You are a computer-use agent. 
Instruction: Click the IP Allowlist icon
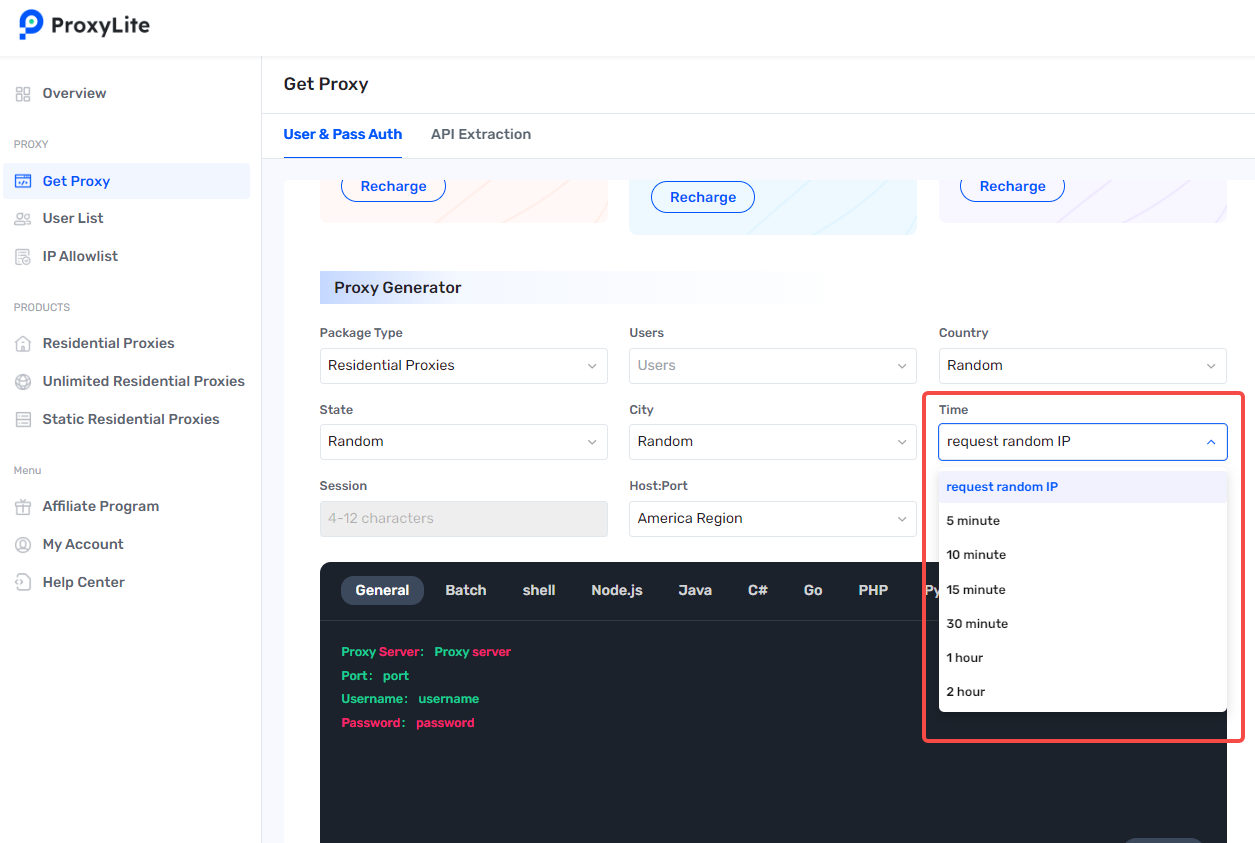(x=23, y=257)
